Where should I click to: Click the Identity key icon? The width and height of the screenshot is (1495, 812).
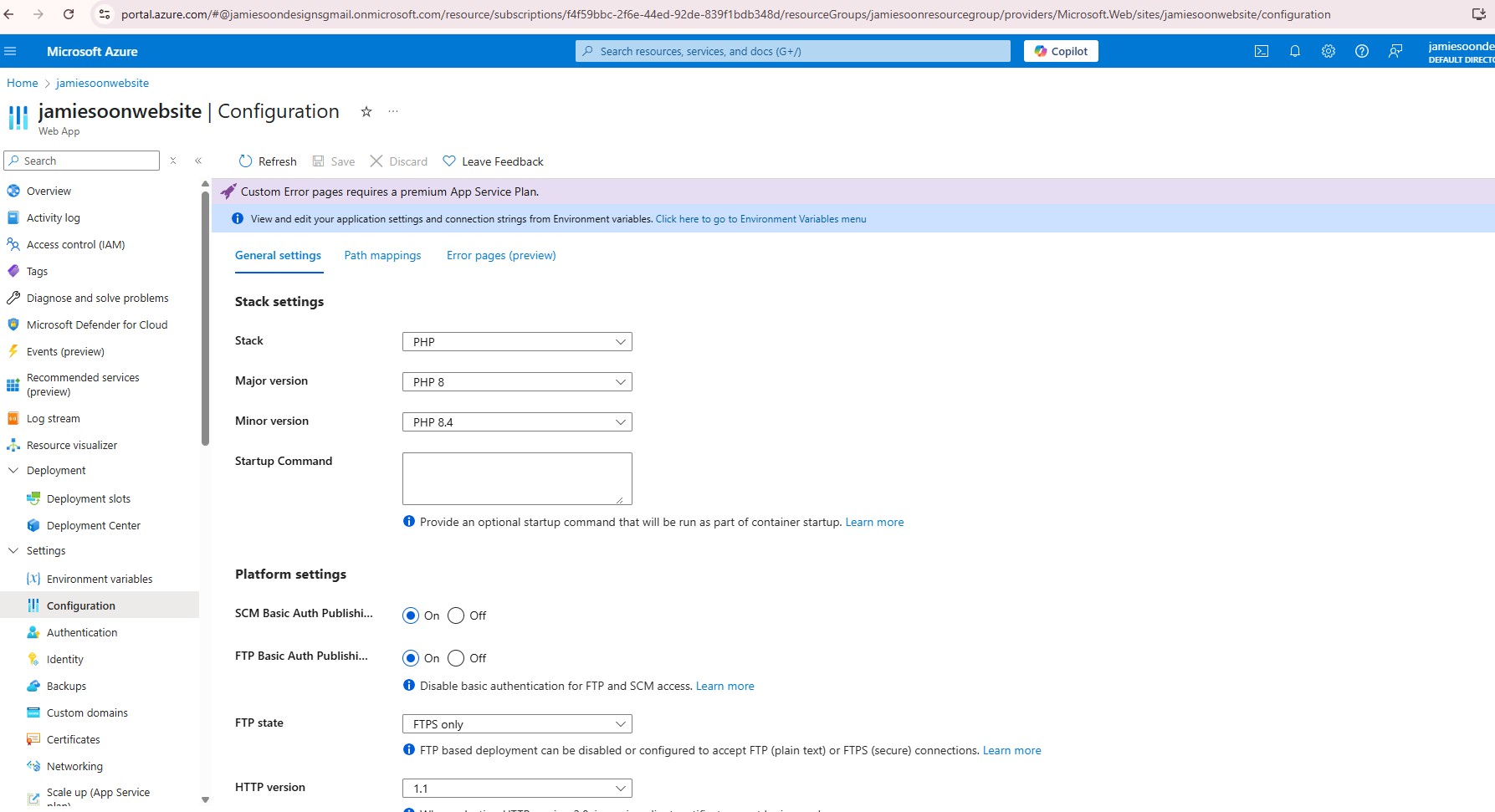tap(33, 659)
